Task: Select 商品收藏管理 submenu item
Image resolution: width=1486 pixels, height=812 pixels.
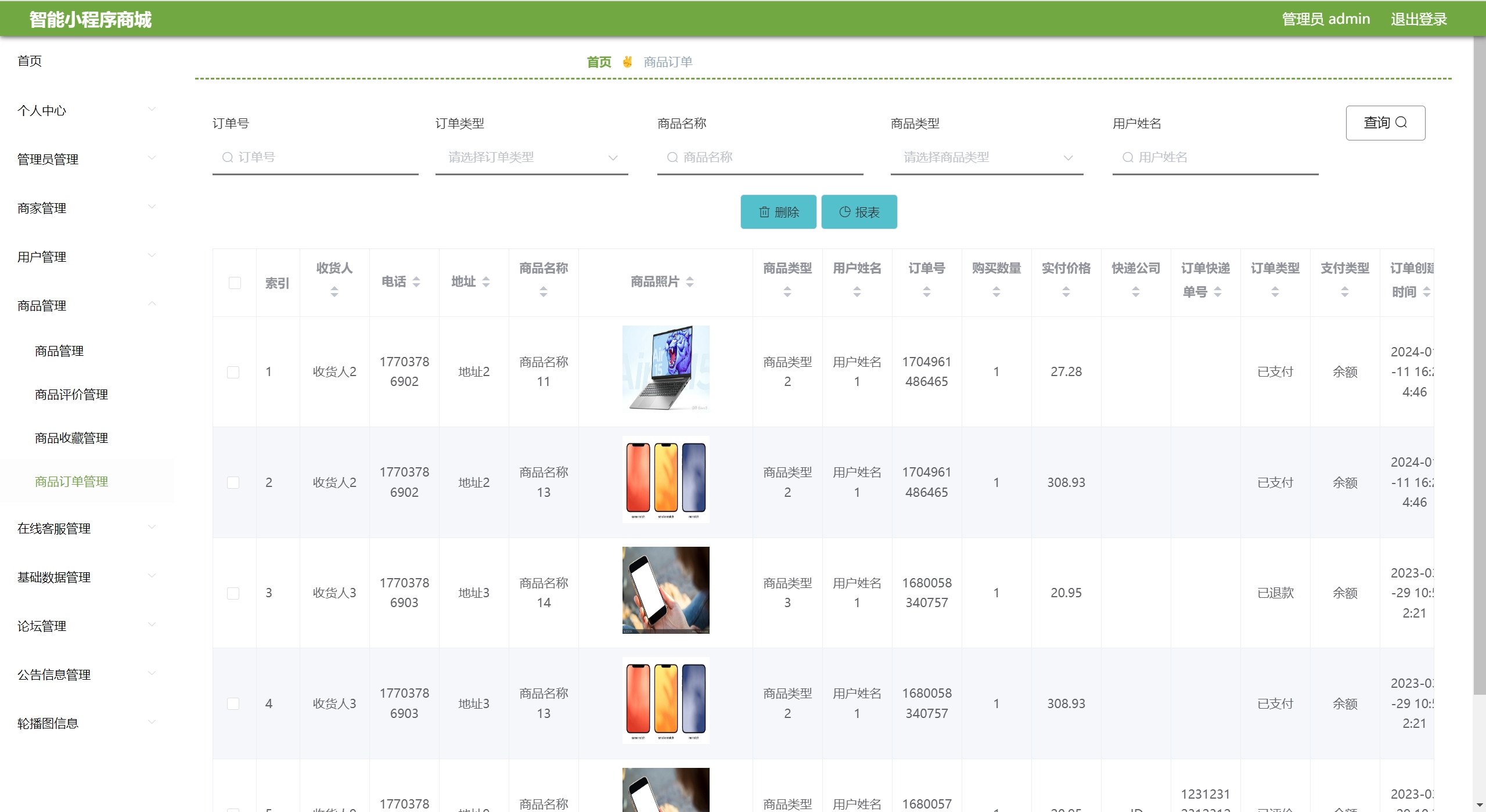Action: pyautogui.click(x=71, y=438)
